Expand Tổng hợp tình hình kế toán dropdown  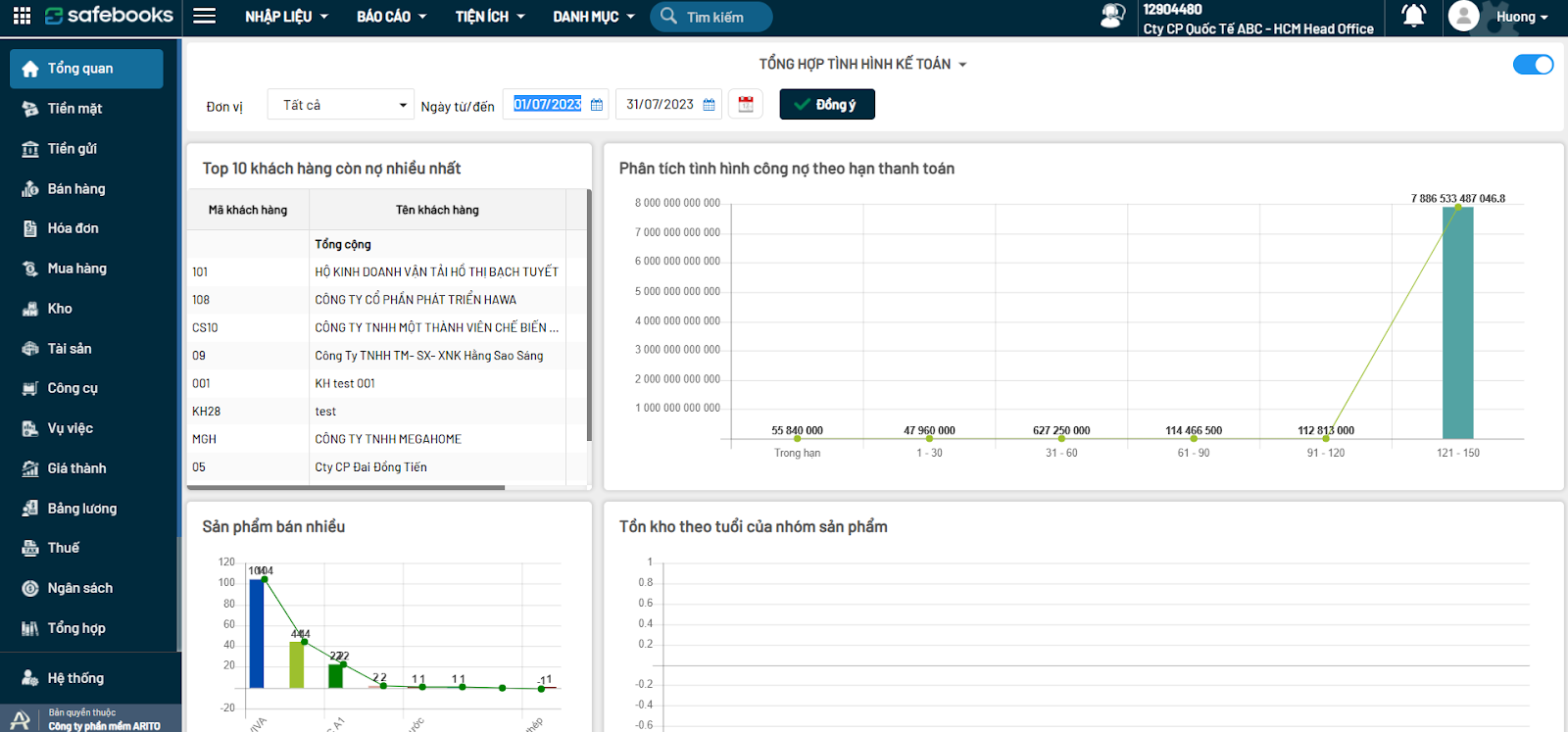pyautogui.click(x=863, y=65)
